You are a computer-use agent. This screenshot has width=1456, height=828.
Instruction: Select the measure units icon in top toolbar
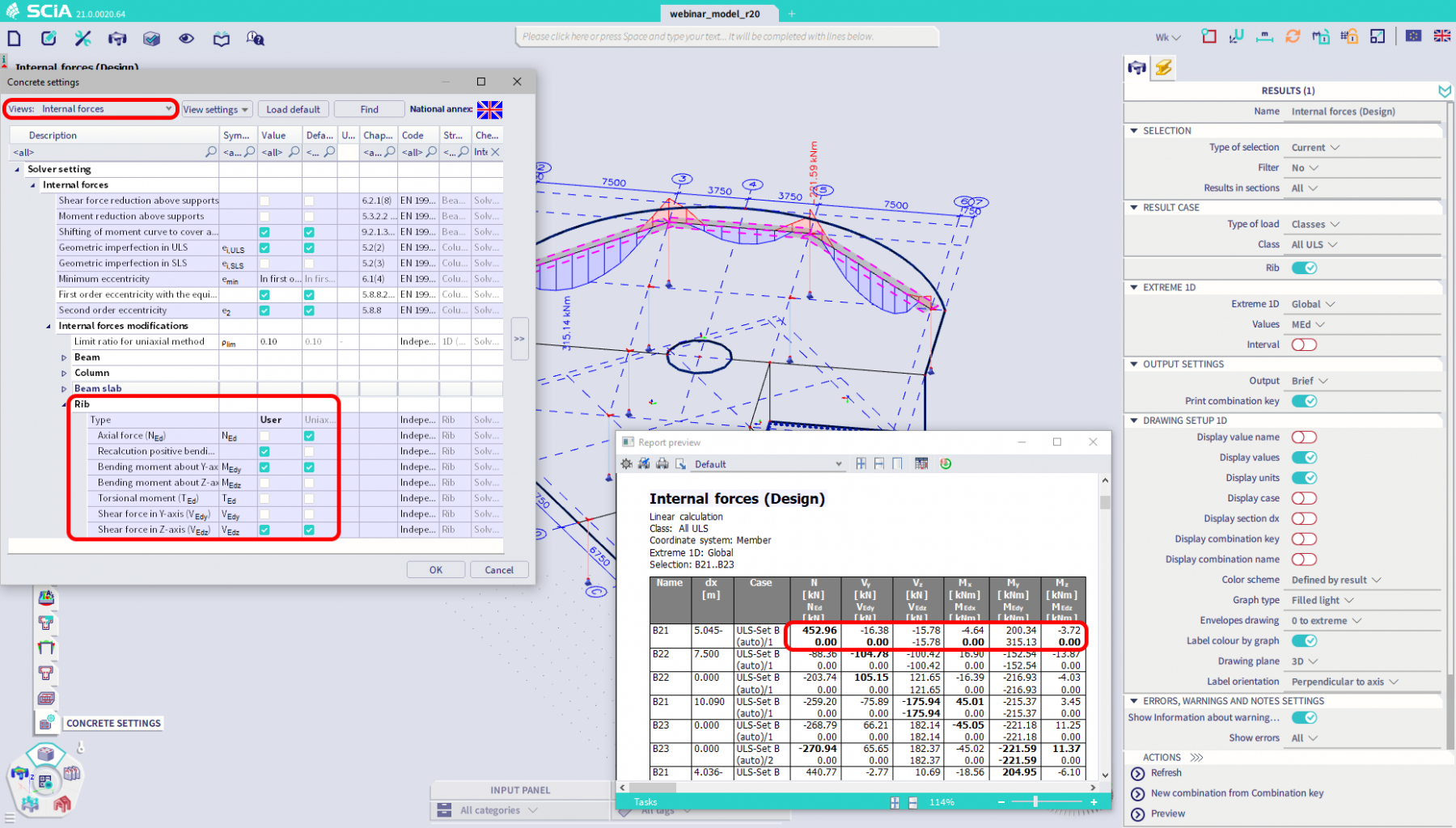[1264, 37]
